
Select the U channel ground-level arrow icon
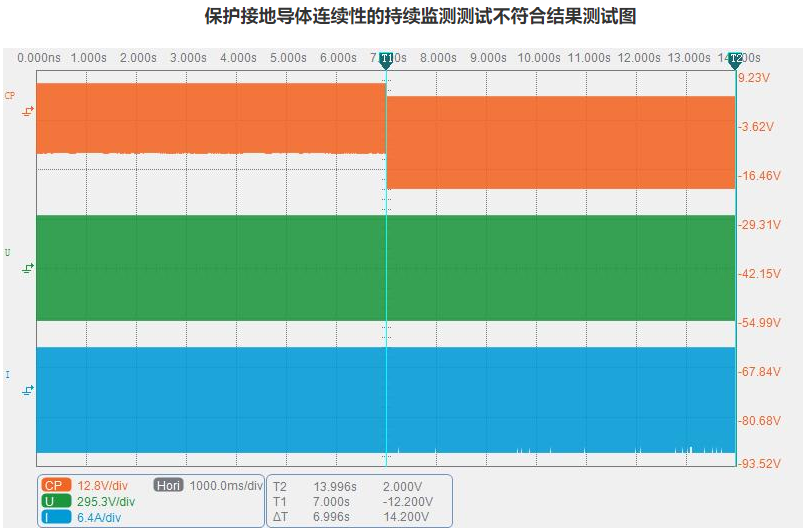pyautogui.click(x=27, y=268)
